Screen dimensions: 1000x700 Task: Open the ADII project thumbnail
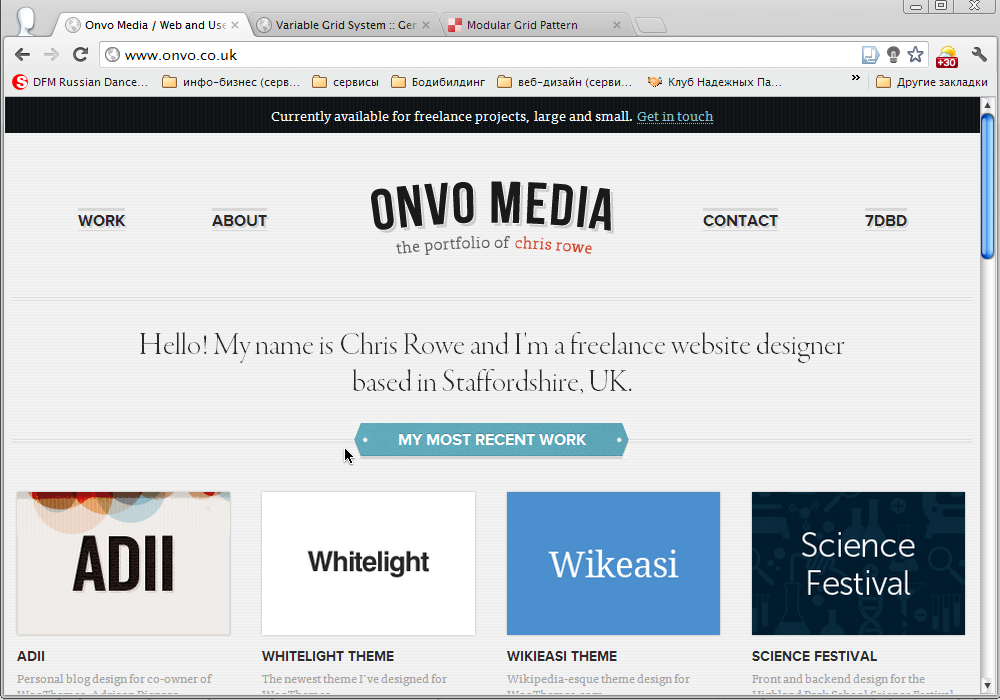(x=123, y=564)
